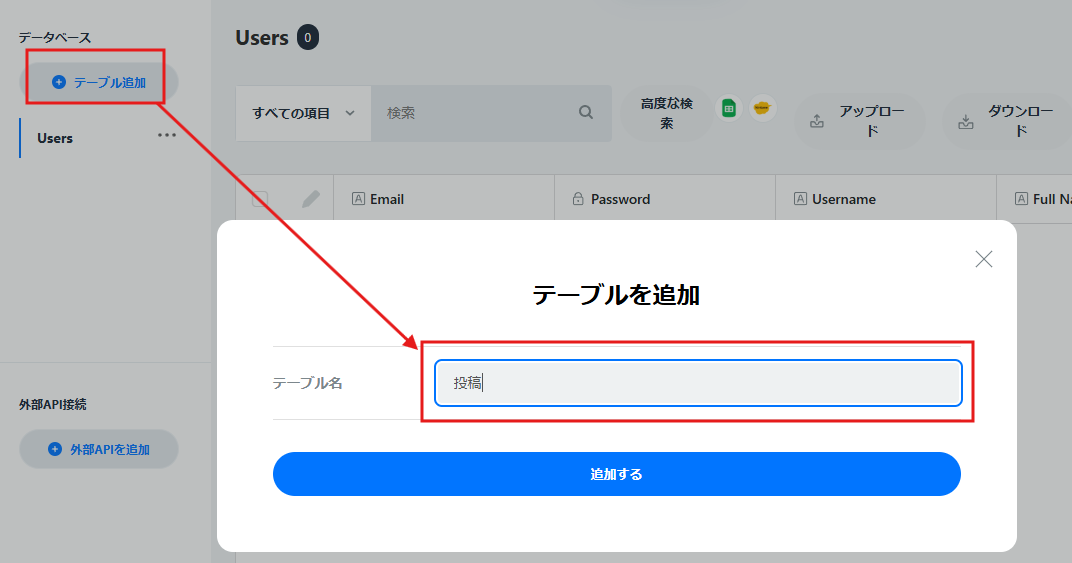Image resolution: width=1072 pixels, height=563 pixels.
Task: Click the テーブル名 text input field
Action: [698, 383]
